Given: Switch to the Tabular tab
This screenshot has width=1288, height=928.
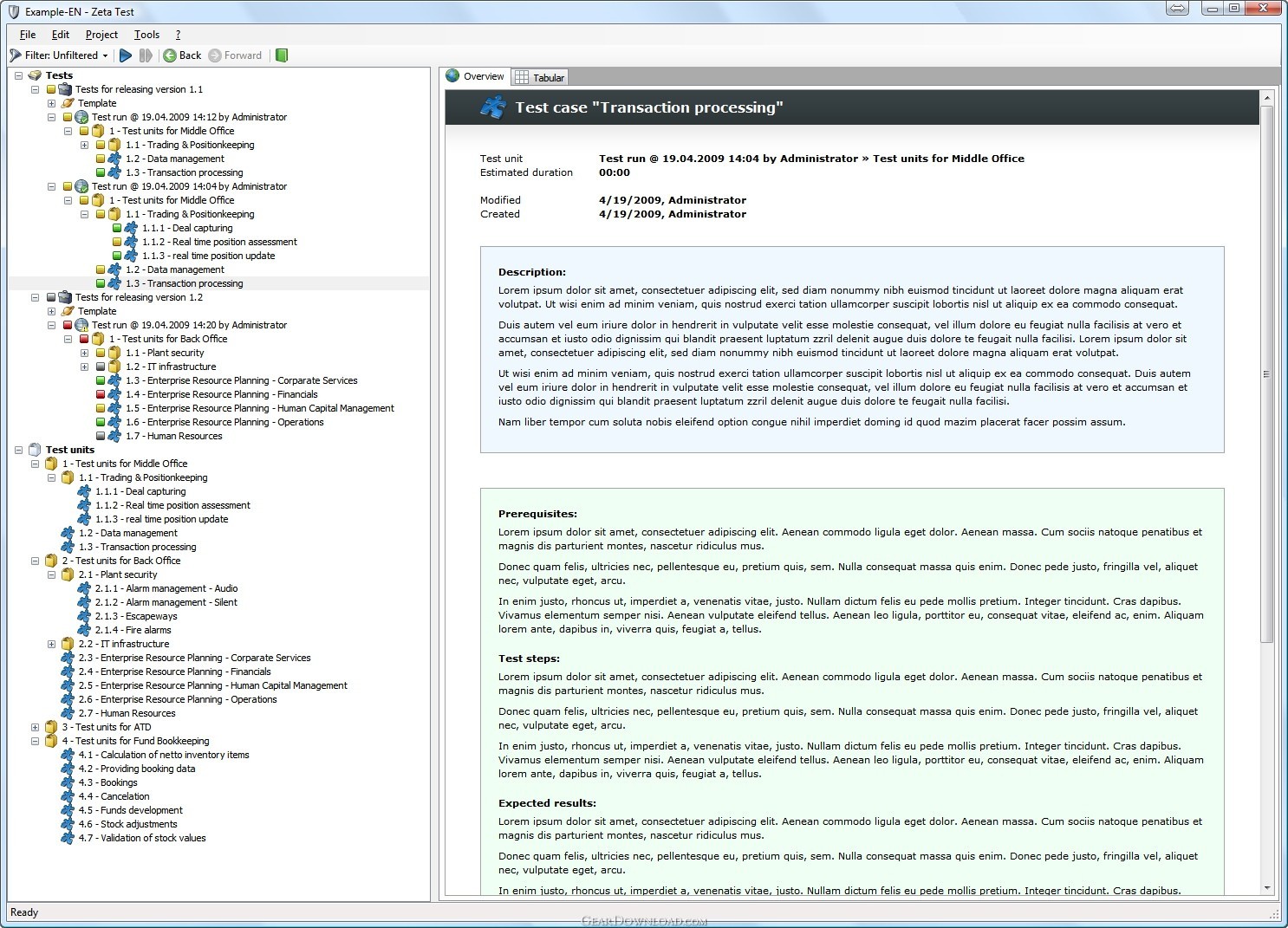Looking at the screenshot, I should point(540,77).
